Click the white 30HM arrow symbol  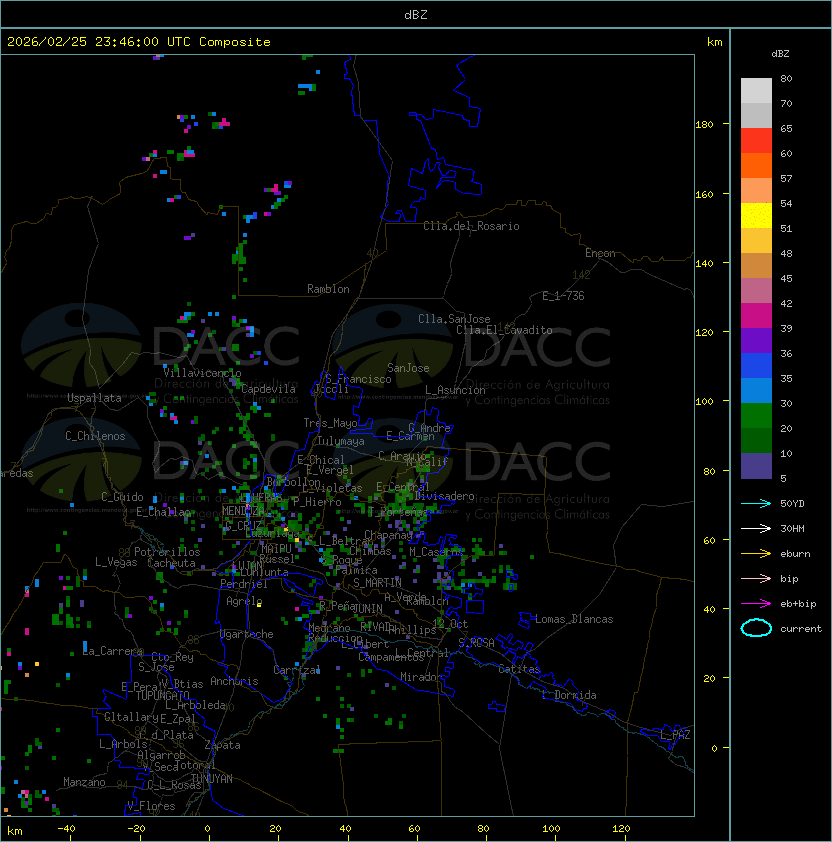[x=756, y=528]
